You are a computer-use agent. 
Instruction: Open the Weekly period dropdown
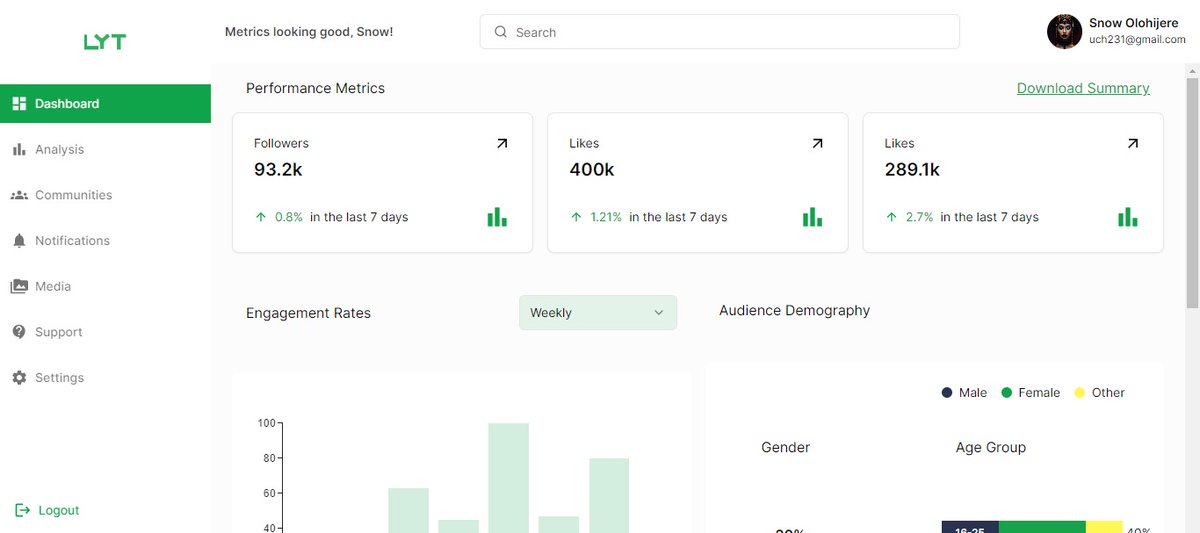[598, 313]
